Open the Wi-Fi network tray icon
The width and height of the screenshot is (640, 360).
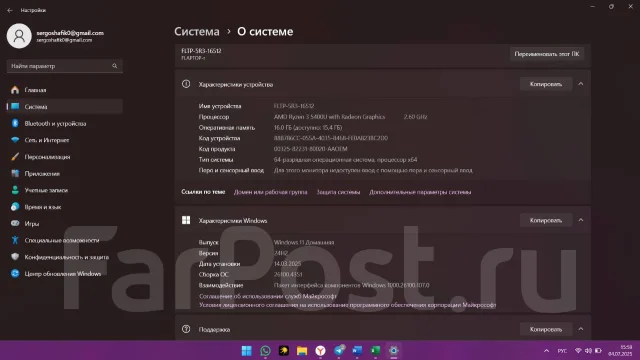pos(578,351)
